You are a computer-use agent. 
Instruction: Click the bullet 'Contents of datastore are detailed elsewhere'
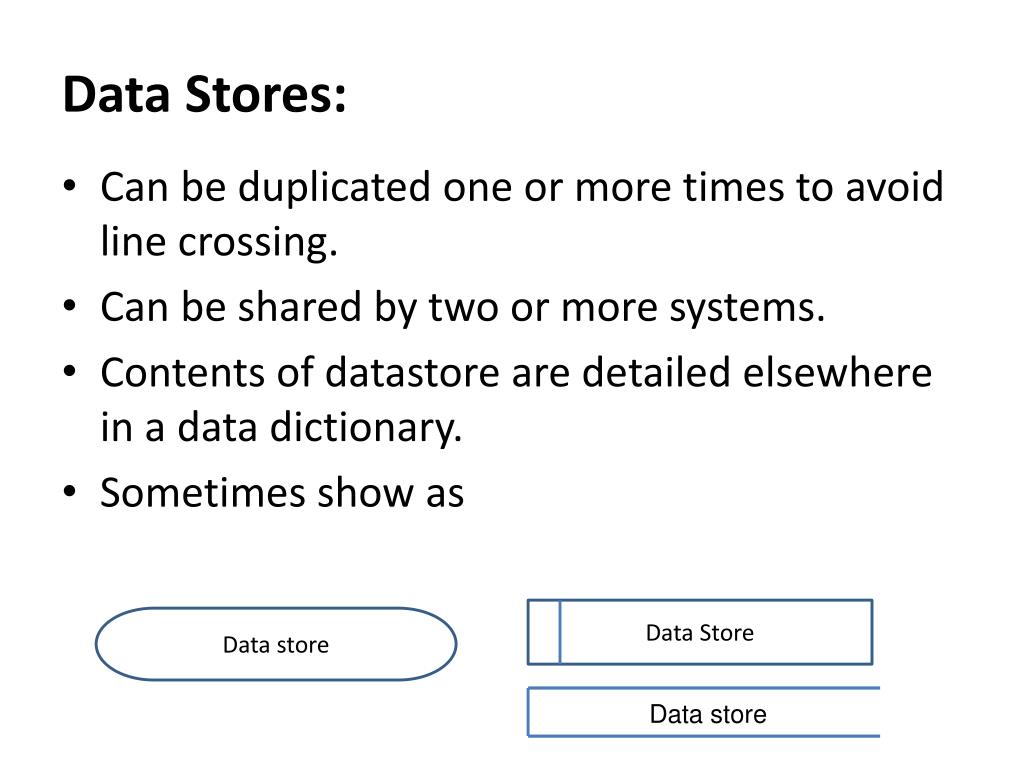tap(516, 373)
